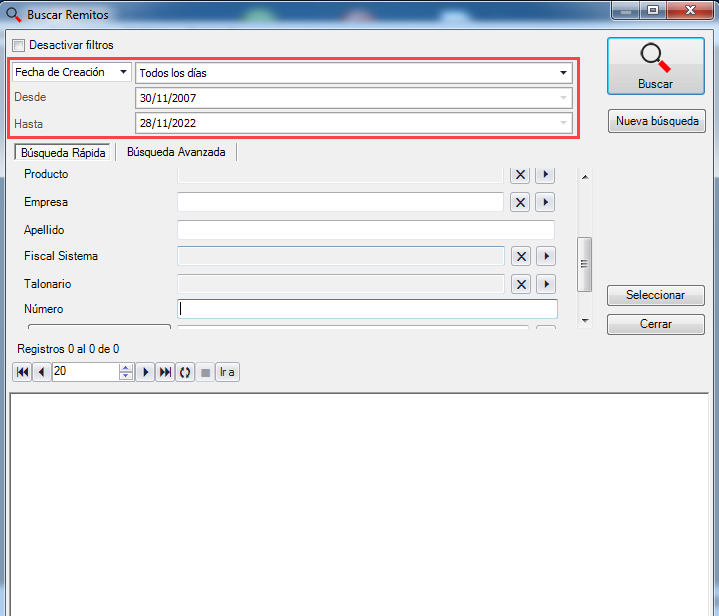719x616 pixels.
Task: Open Talonario lookup arrow button
Action: (546, 284)
